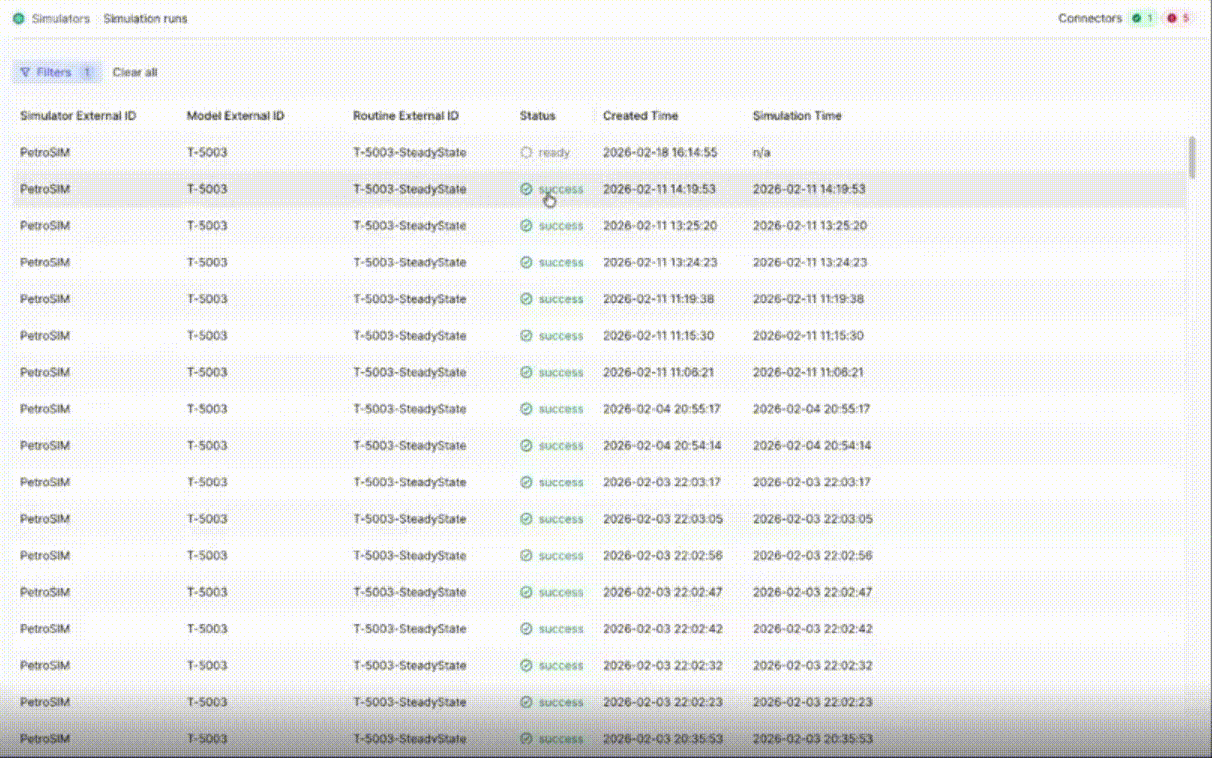Click success check icon for run 2026-02-11 11:19:38
The width and height of the screenshot is (1212, 758).
click(x=526, y=299)
